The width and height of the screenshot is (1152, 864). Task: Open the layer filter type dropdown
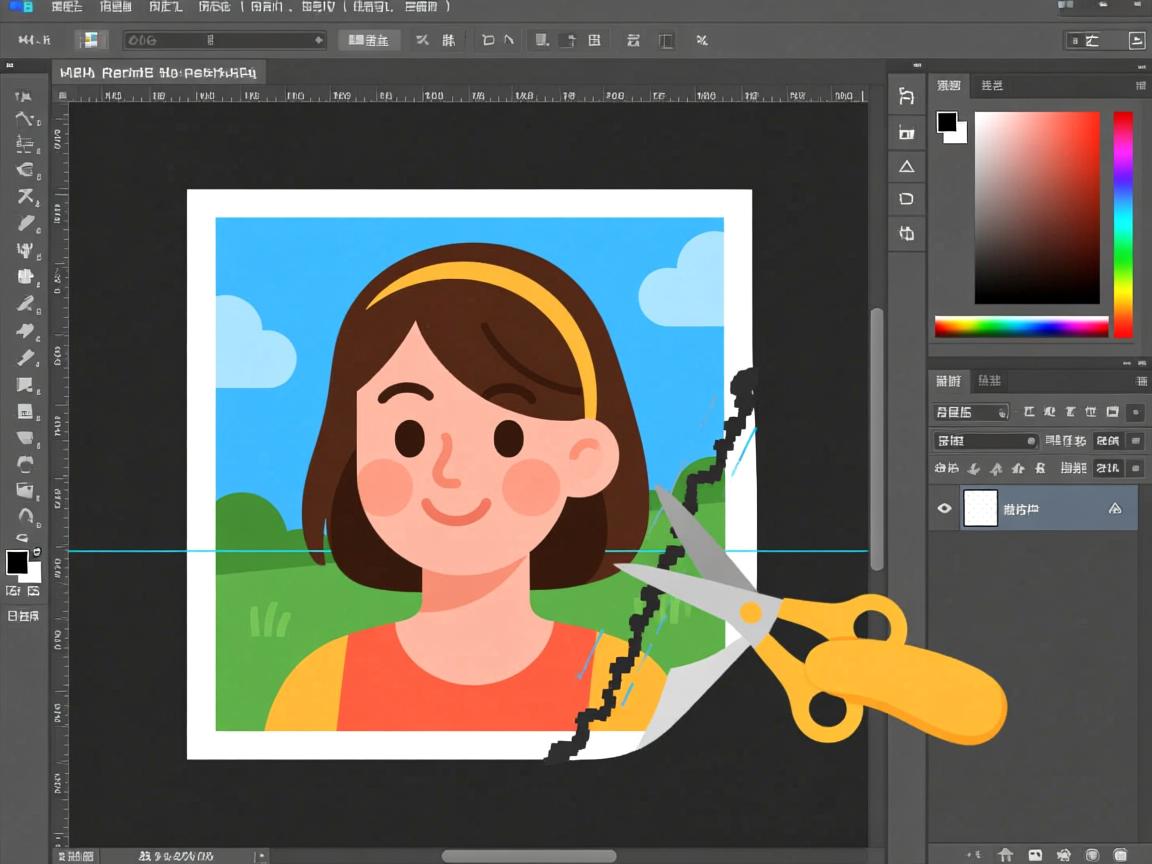971,412
